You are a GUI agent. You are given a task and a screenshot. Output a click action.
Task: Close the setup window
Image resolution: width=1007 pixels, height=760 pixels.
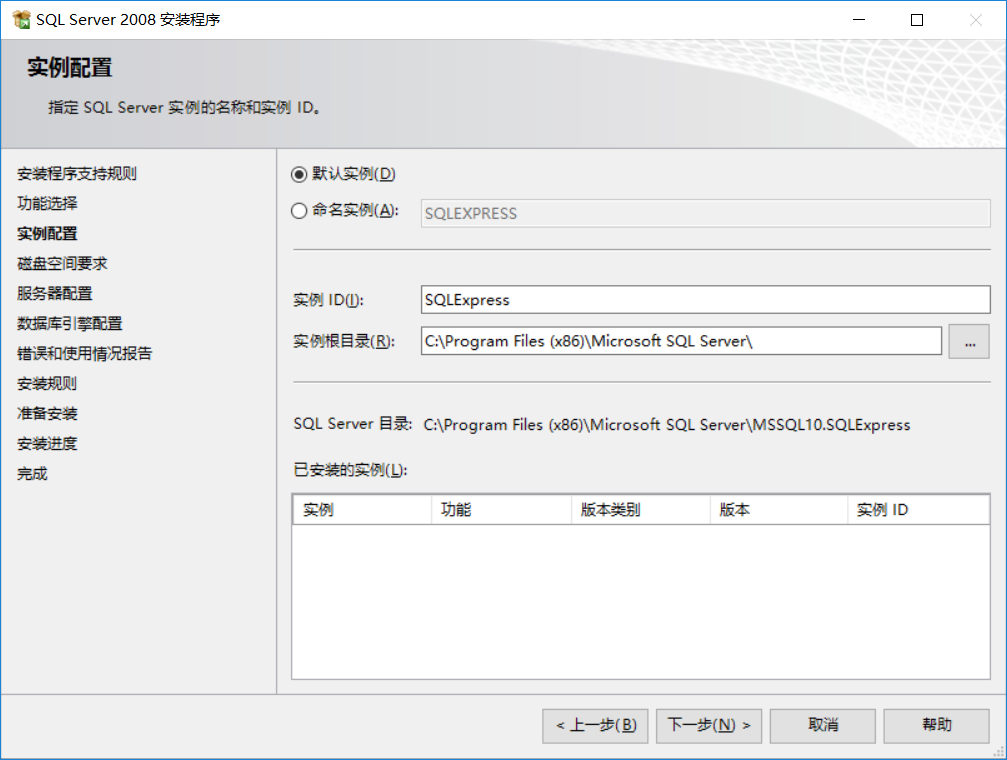point(976,20)
